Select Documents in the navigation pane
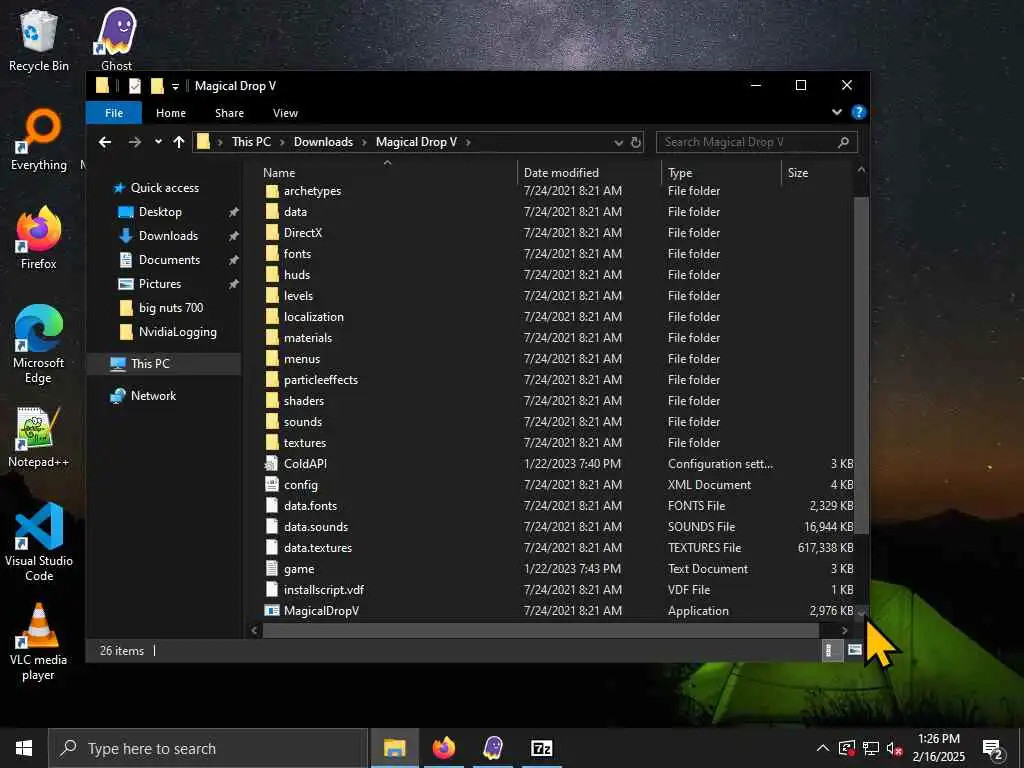 tap(169, 260)
